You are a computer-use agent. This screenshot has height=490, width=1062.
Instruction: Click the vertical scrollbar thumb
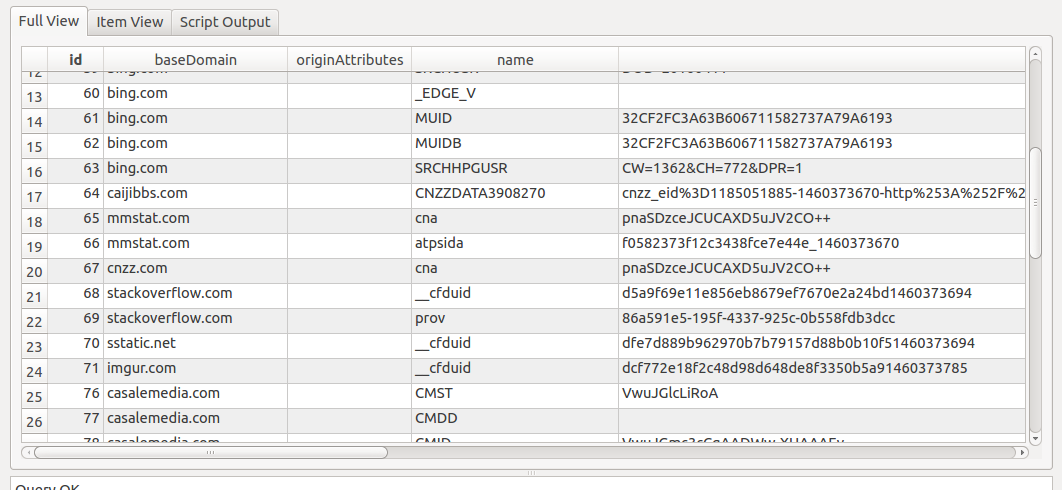pos(1035,202)
